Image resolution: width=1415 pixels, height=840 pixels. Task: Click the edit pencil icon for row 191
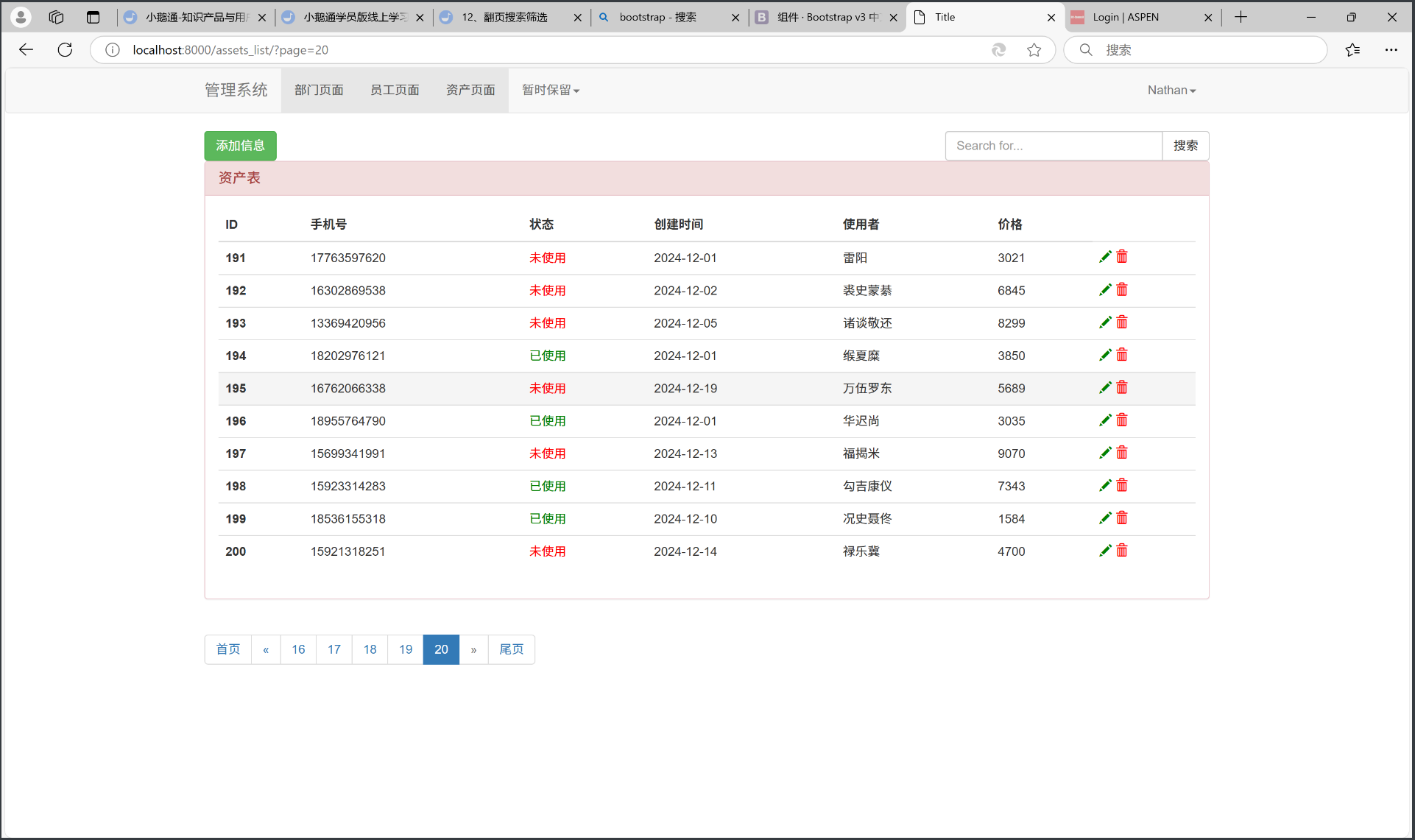[x=1104, y=257]
